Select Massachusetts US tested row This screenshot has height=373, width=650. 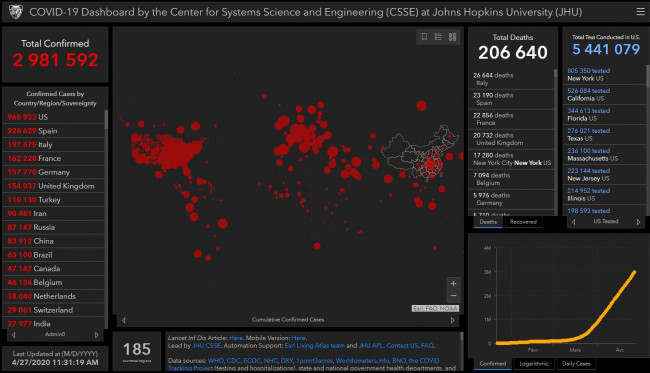click(604, 155)
